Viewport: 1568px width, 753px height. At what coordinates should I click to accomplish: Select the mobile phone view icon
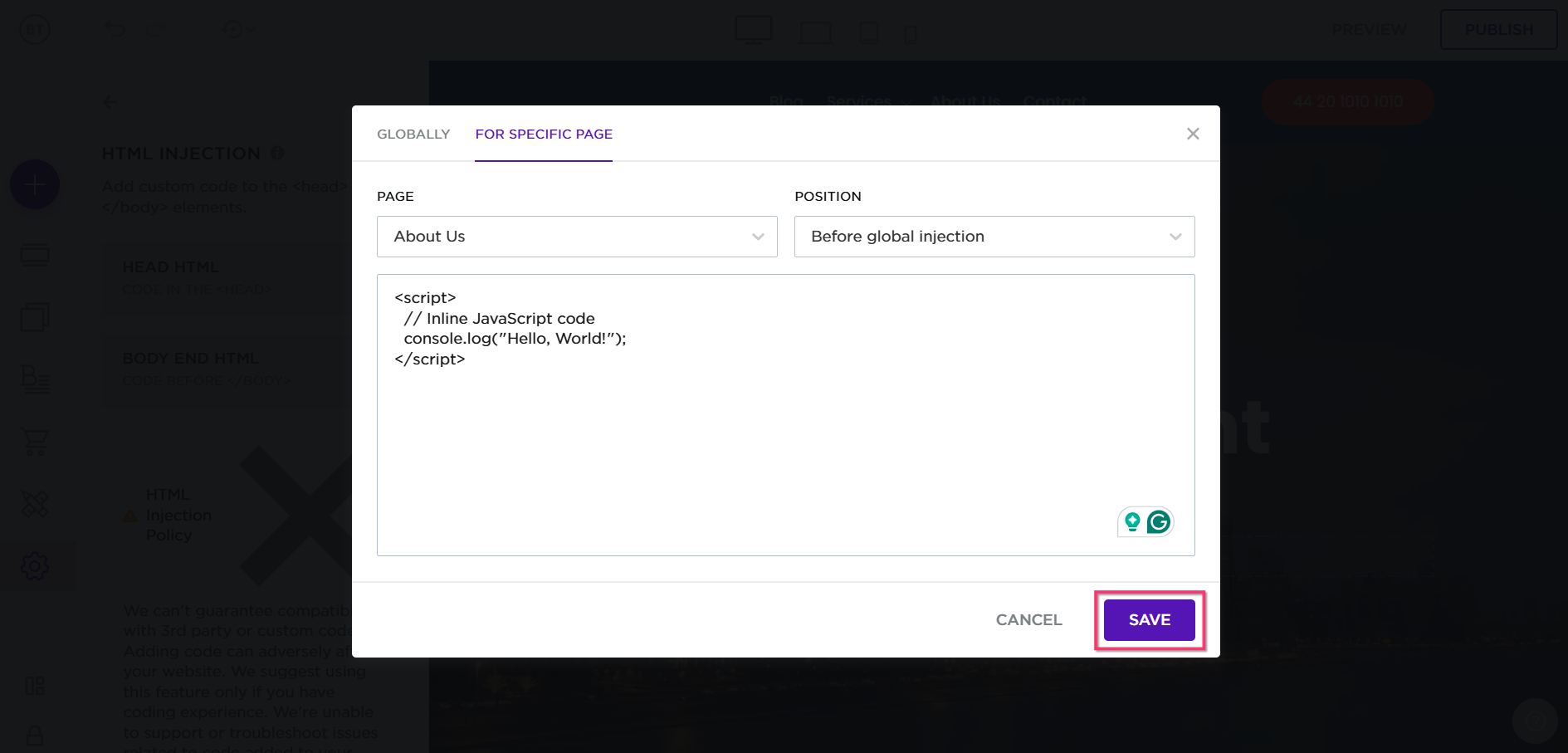911,34
